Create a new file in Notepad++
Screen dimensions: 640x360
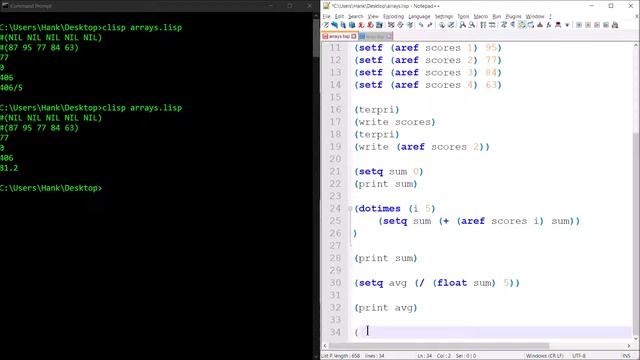tap(325, 25)
